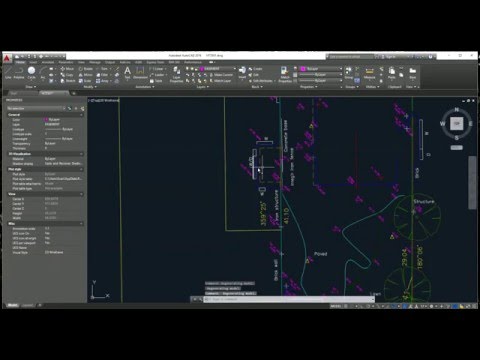Expand the Modify panel

coord(90,87)
